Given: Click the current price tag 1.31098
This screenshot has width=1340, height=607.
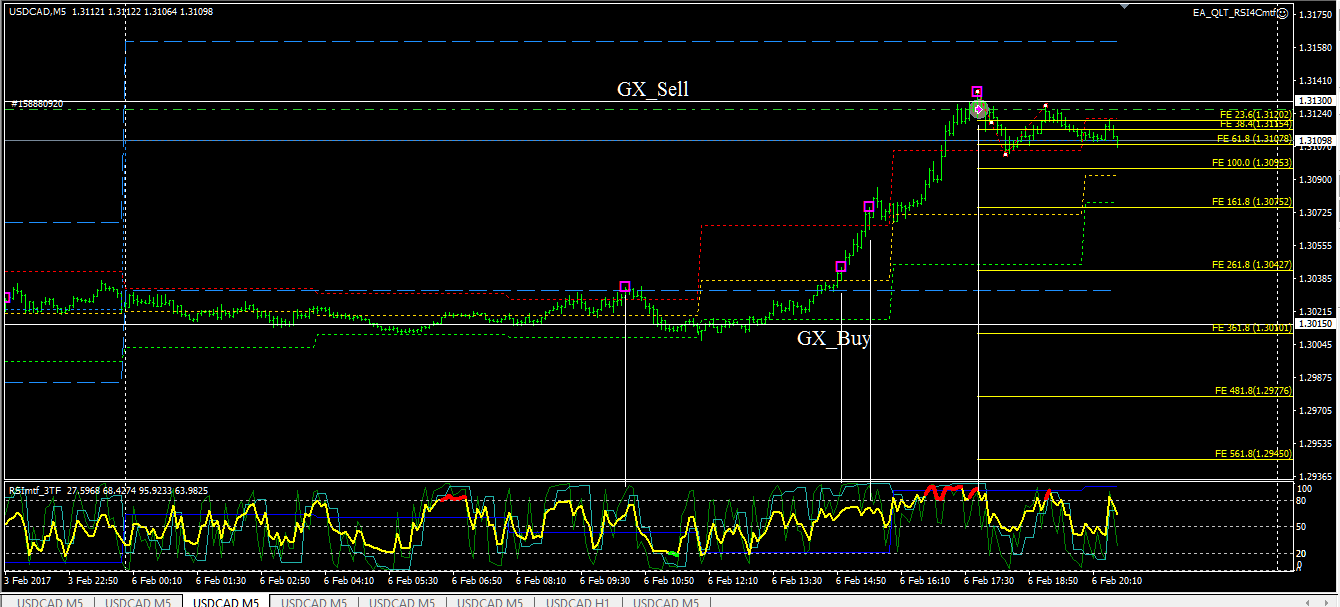Looking at the screenshot, I should (x=1314, y=142).
